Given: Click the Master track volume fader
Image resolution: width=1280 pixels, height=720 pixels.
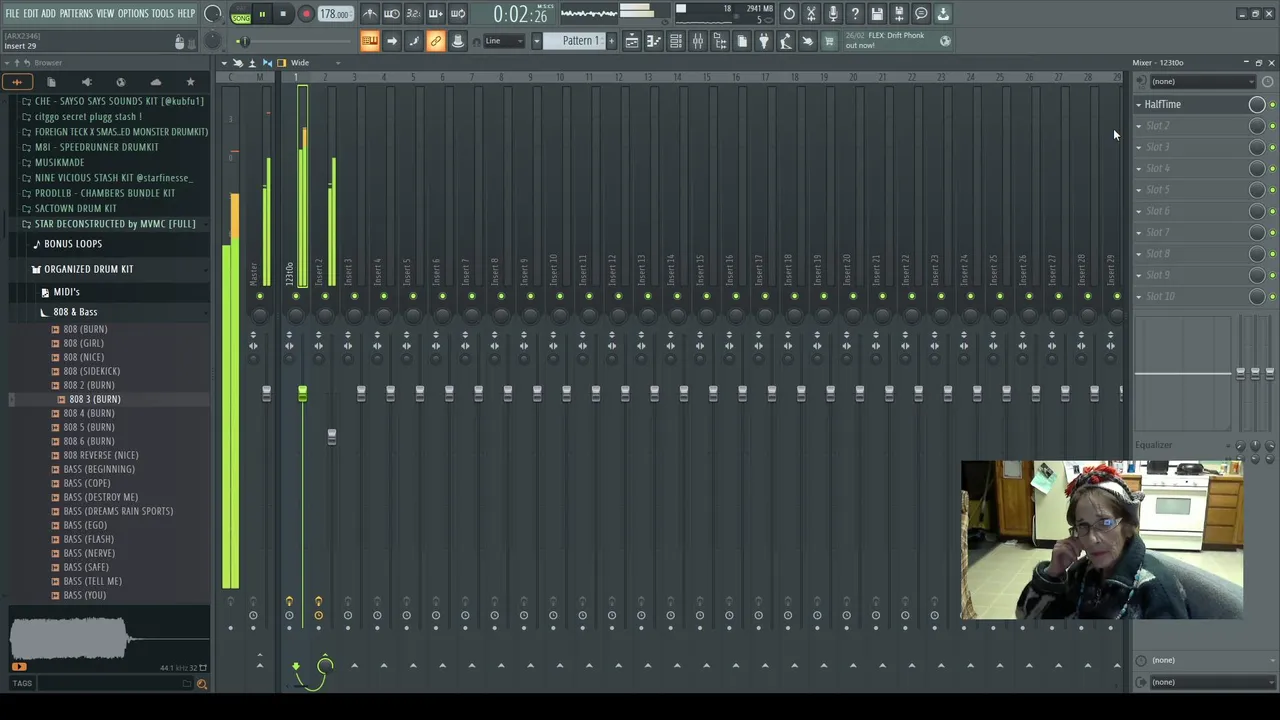Looking at the screenshot, I should [267, 394].
